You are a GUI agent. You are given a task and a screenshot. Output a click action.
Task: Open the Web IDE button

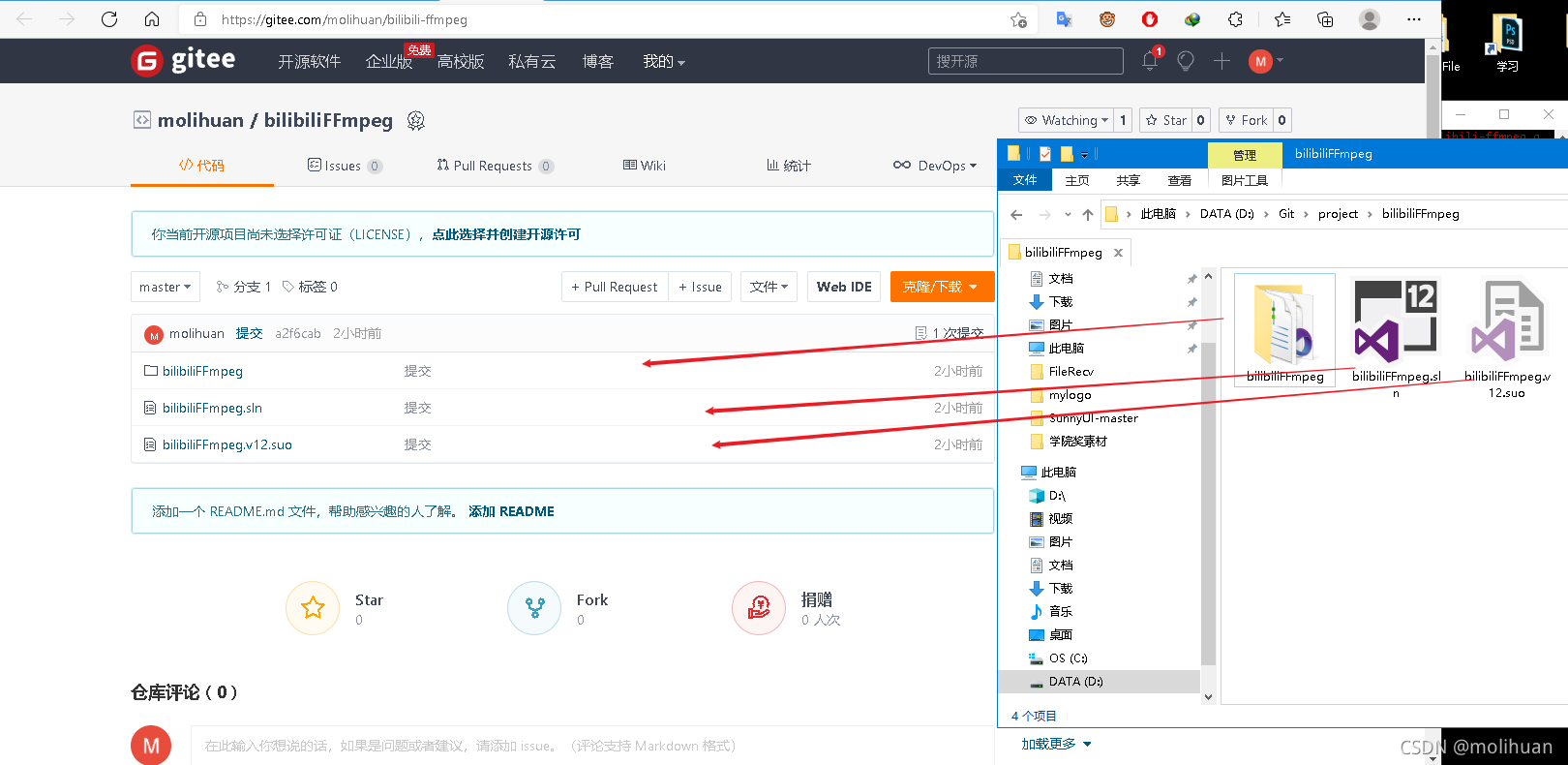(x=844, y=287)
